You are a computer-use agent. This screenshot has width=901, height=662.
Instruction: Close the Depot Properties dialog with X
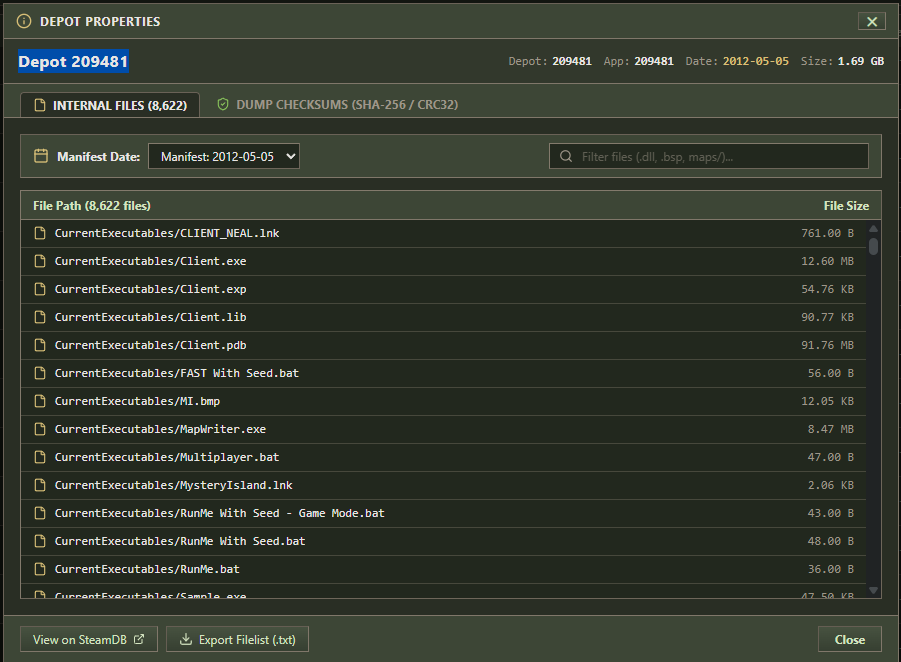point(872,21)
